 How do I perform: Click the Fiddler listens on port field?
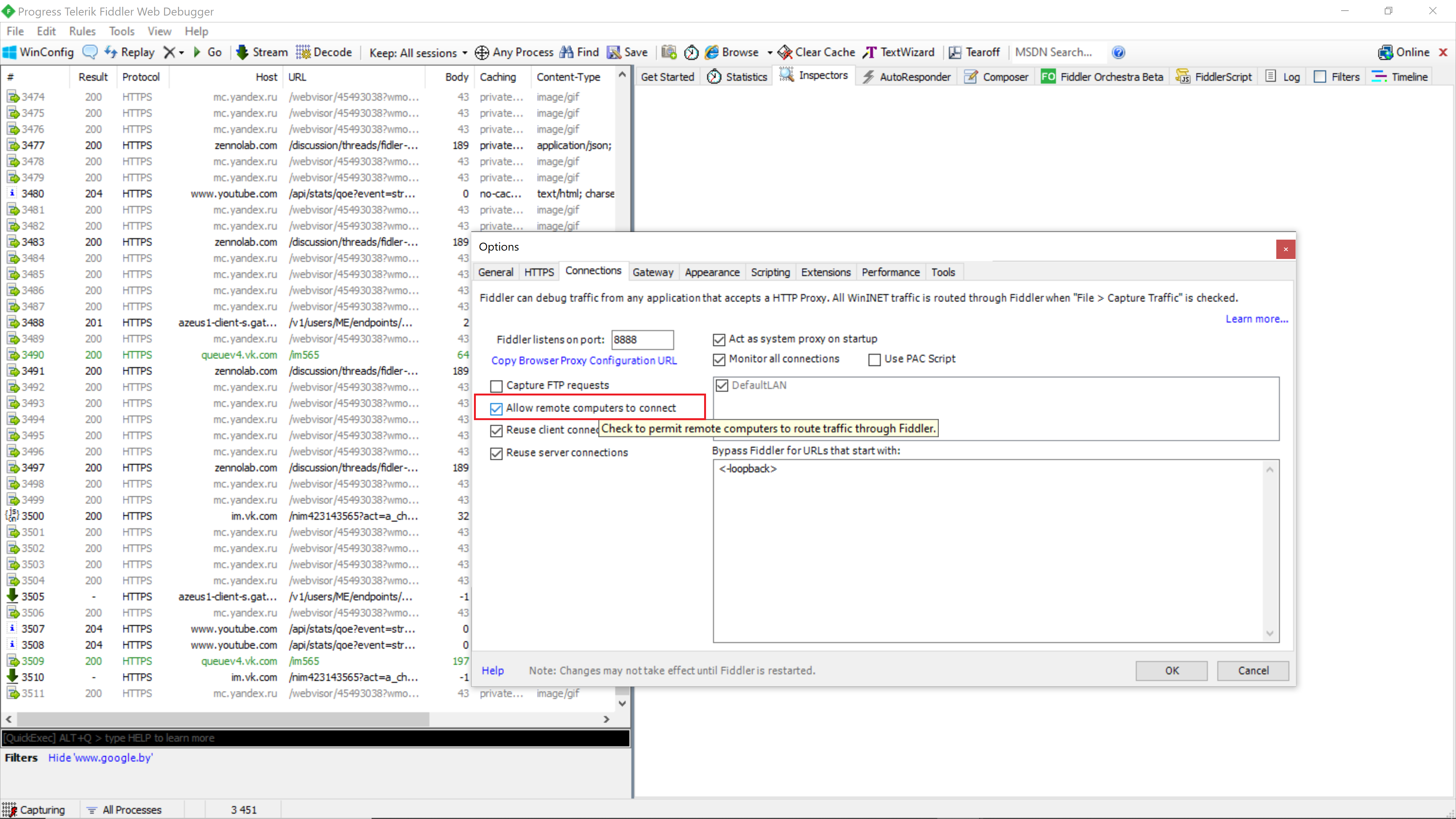click(x=643, y=340)
